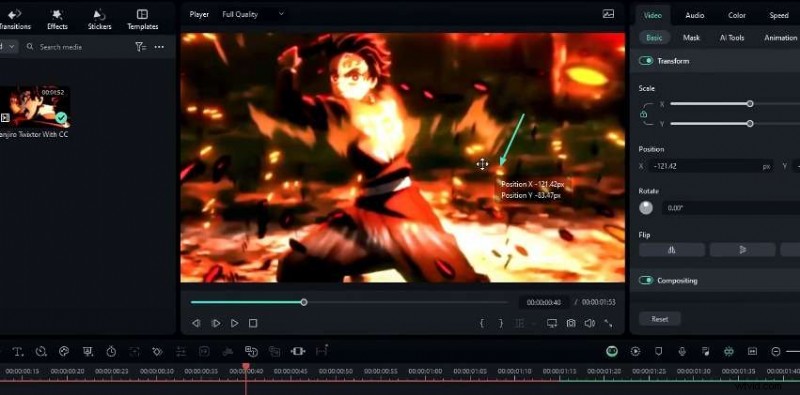Switch to the Video properties tab
Image resolution: width=800 pixels, height=395 pixels.
(x=653, y=15)
